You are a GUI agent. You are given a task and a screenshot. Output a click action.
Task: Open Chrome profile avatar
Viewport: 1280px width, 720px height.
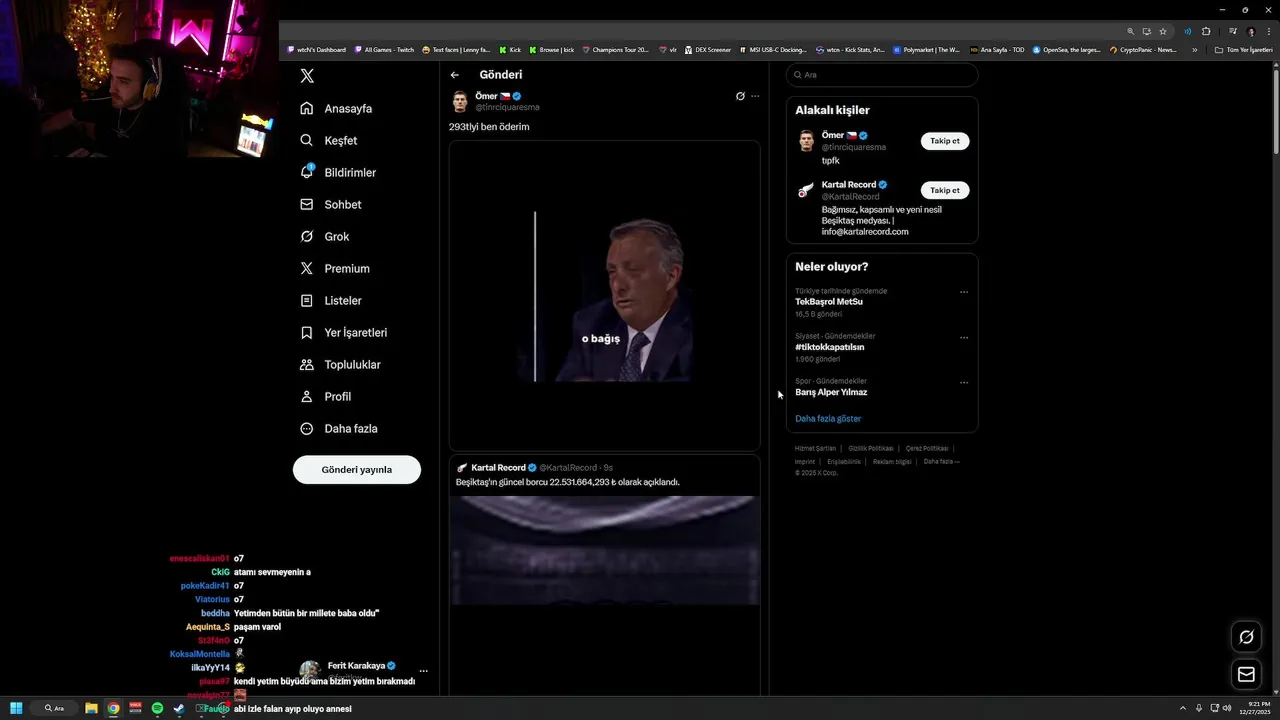(x=1250, y=31)
